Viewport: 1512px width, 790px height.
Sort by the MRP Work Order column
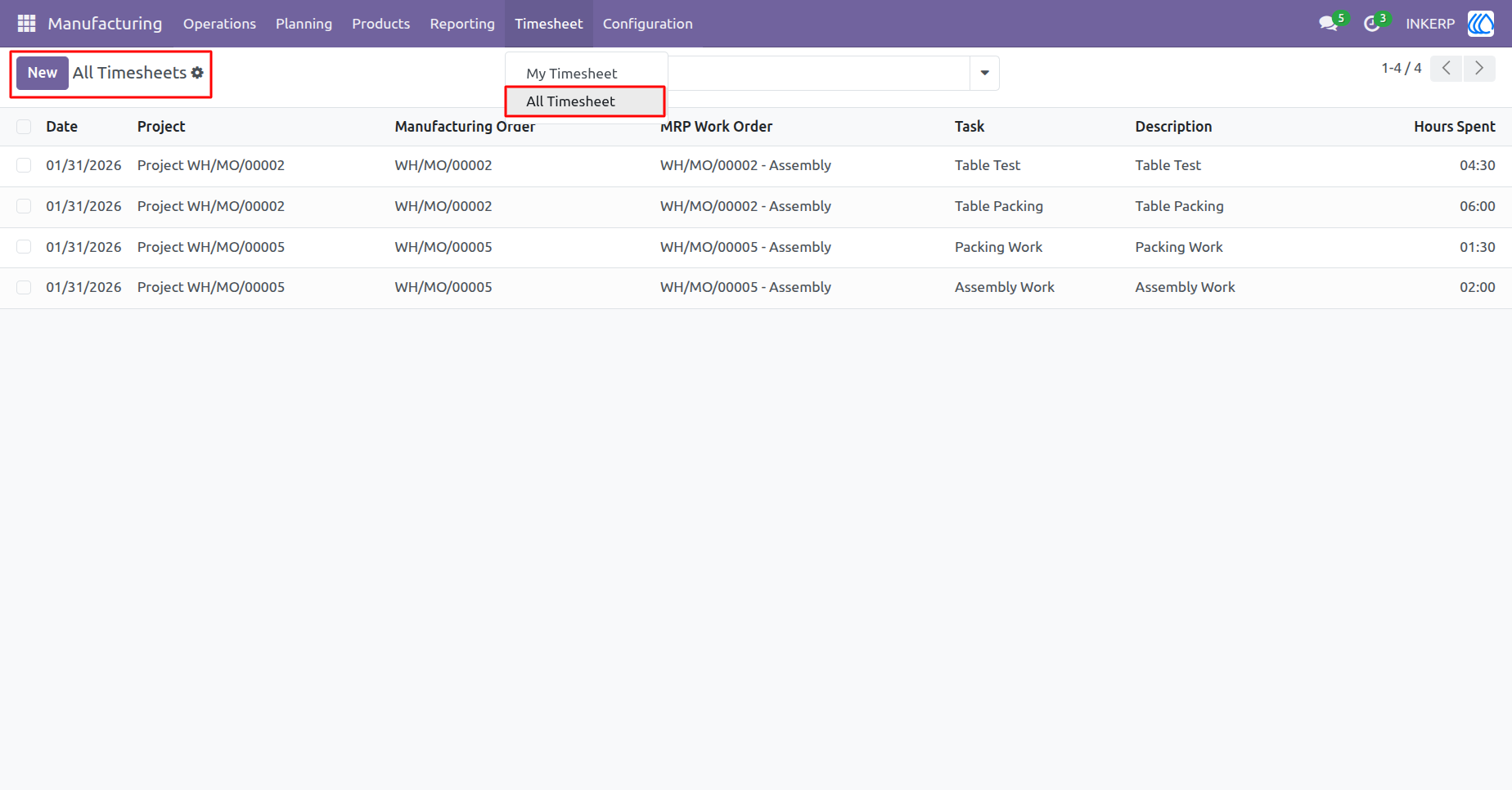pos(716,127)
